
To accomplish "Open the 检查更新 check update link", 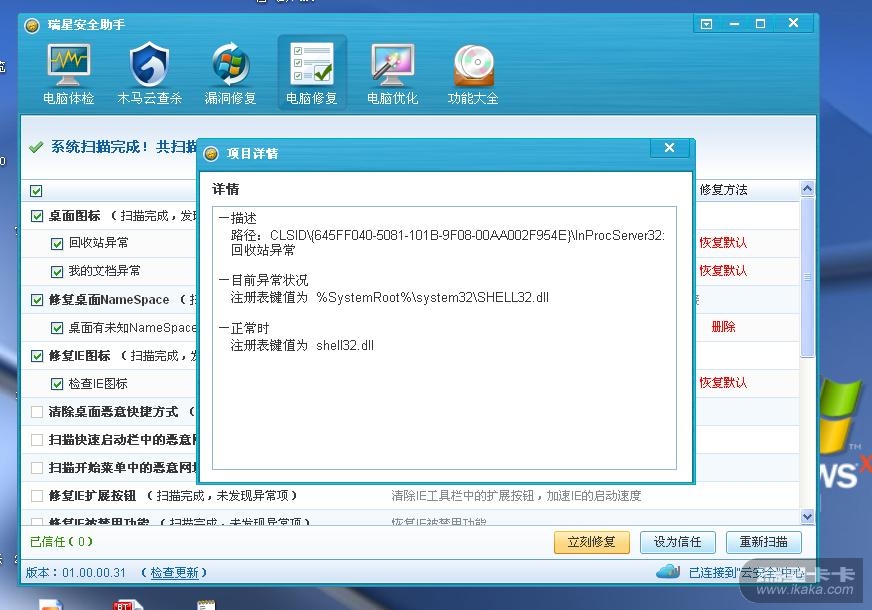I will pos(174,572).
